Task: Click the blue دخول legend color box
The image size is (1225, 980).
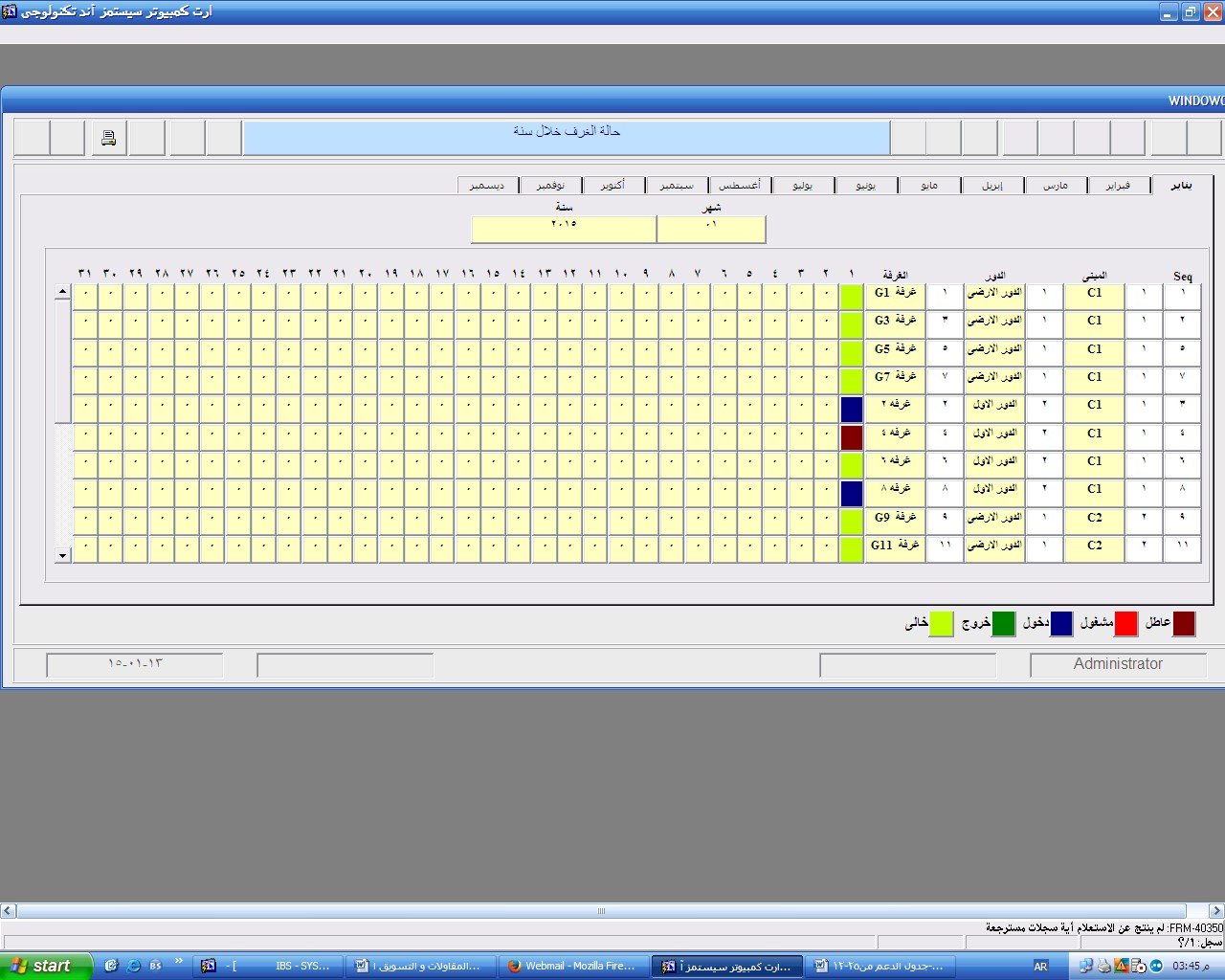Action: point(1061,624)
